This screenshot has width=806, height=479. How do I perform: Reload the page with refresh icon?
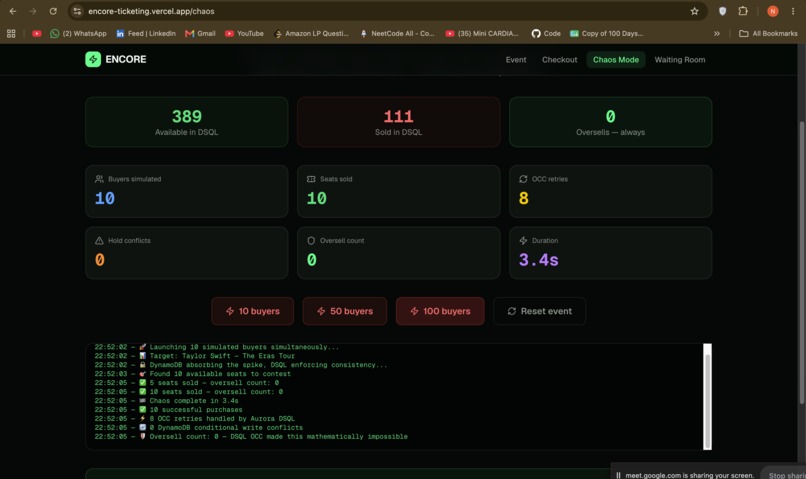pos(53,11)
